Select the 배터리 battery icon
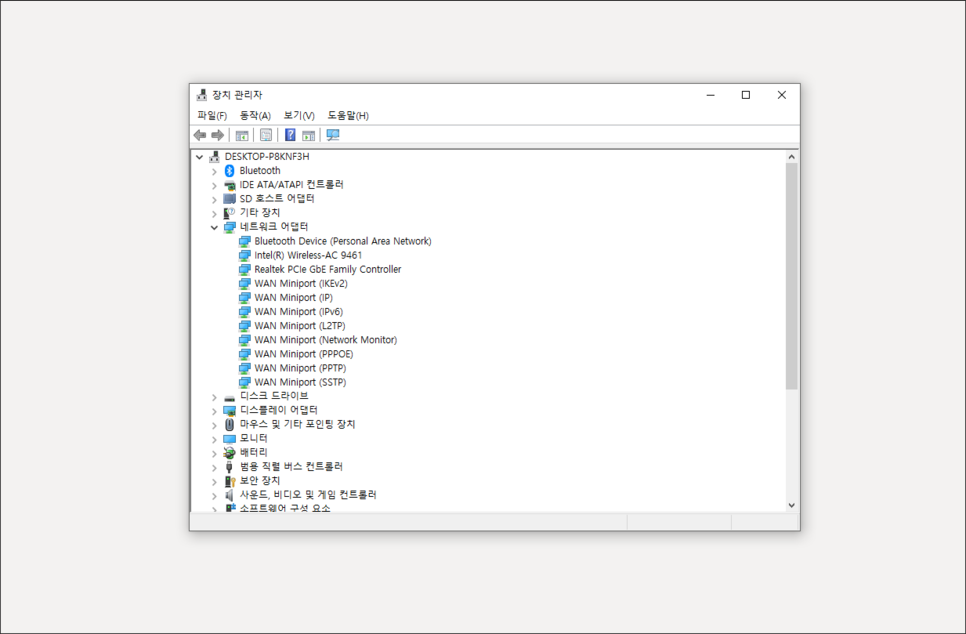 [229, 453]
